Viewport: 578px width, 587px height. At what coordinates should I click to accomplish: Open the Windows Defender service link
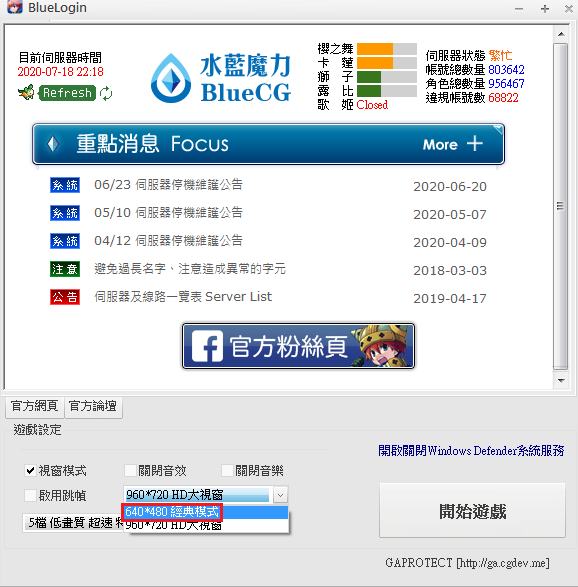tap(471, 451)
